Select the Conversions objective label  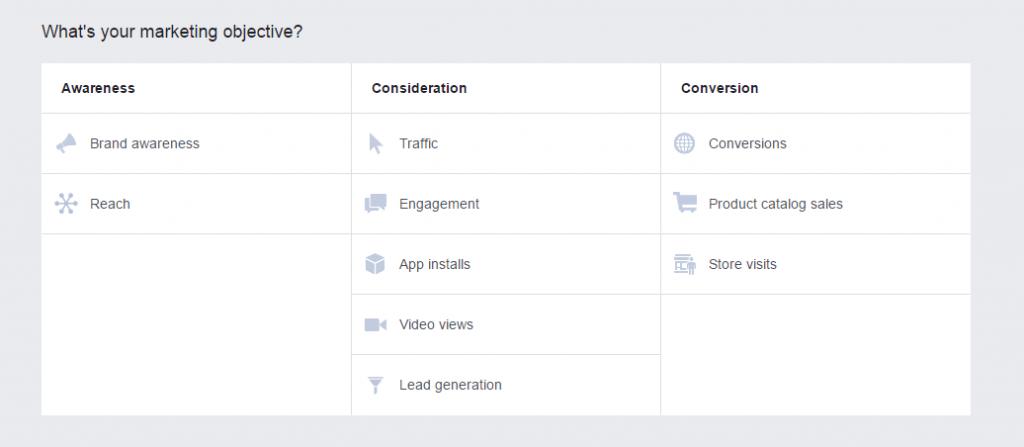(748, 143)
